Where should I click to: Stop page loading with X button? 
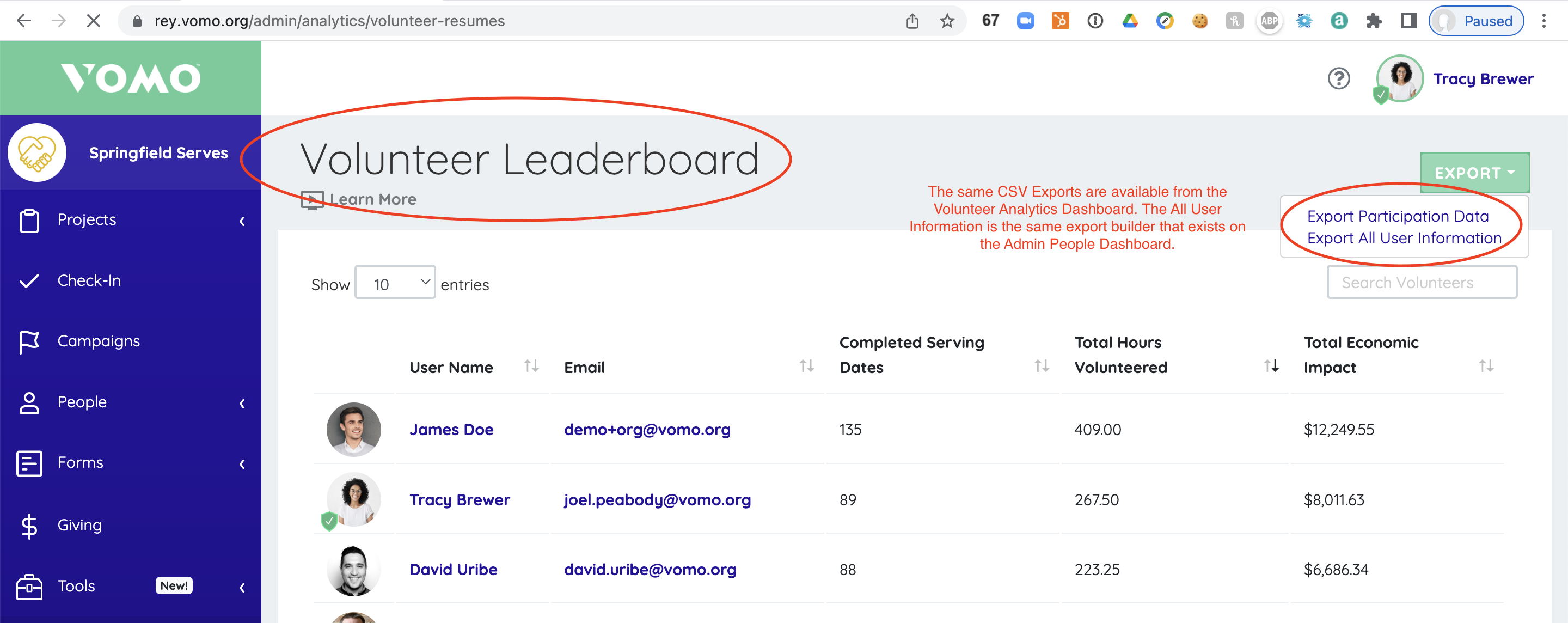(x=93, y=21)
